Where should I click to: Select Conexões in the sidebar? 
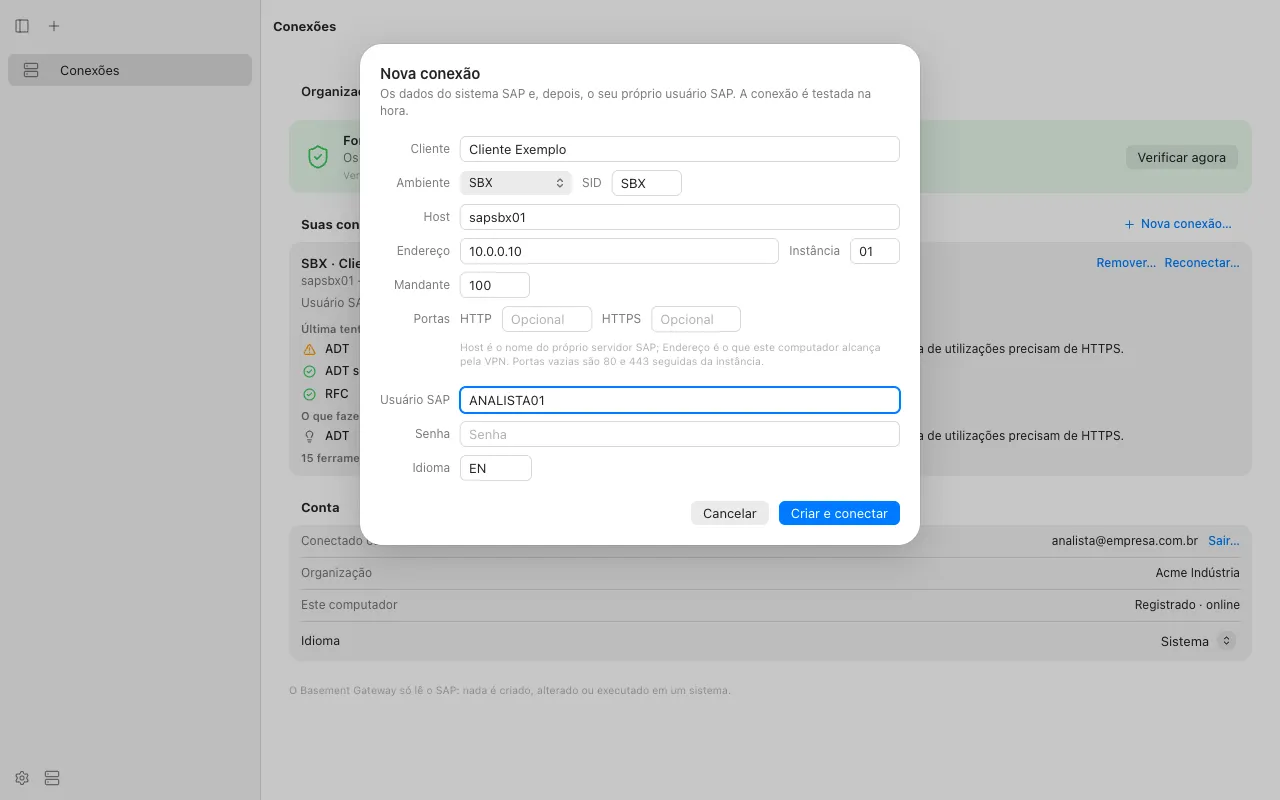click(130, 70)
